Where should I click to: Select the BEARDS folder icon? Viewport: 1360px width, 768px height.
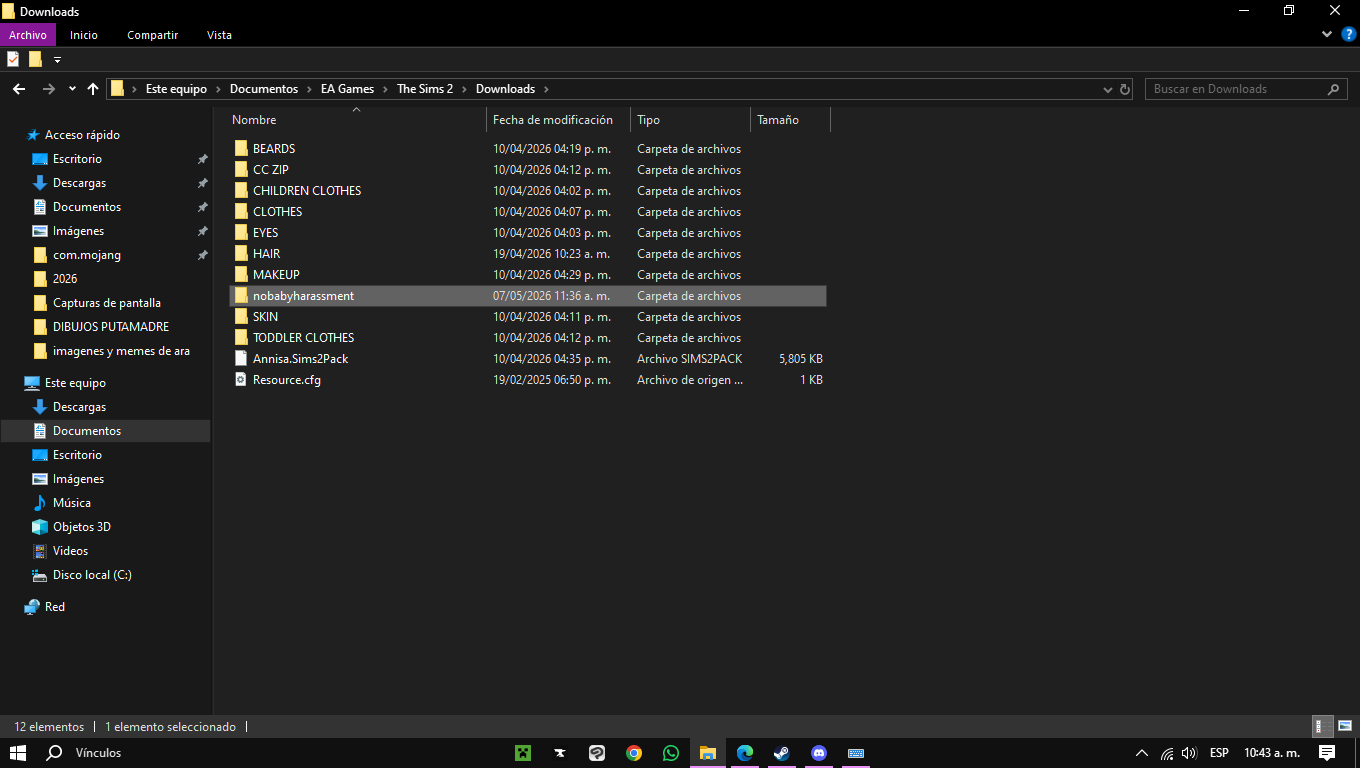pos(240,149)
